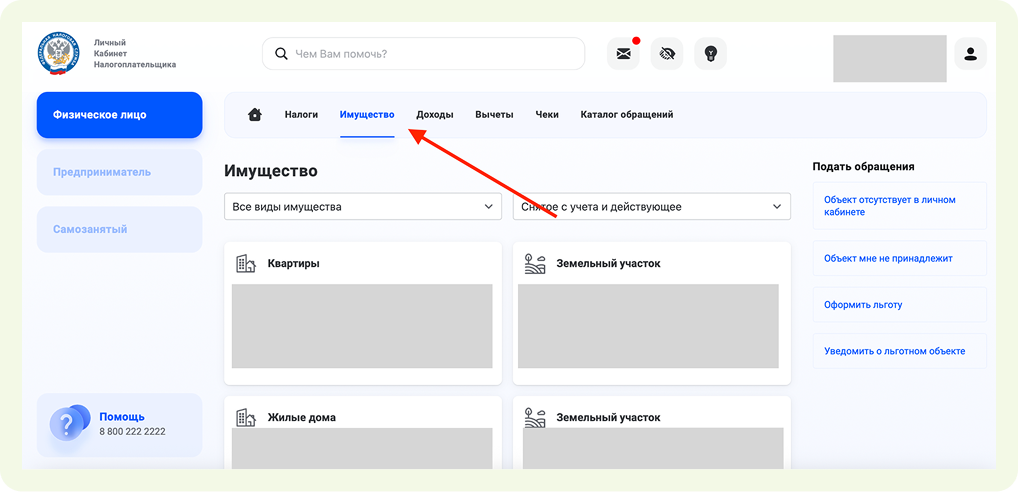Open the messages envelope icon
Viewport: 1018px width, 492px height.
pos(623,54)
